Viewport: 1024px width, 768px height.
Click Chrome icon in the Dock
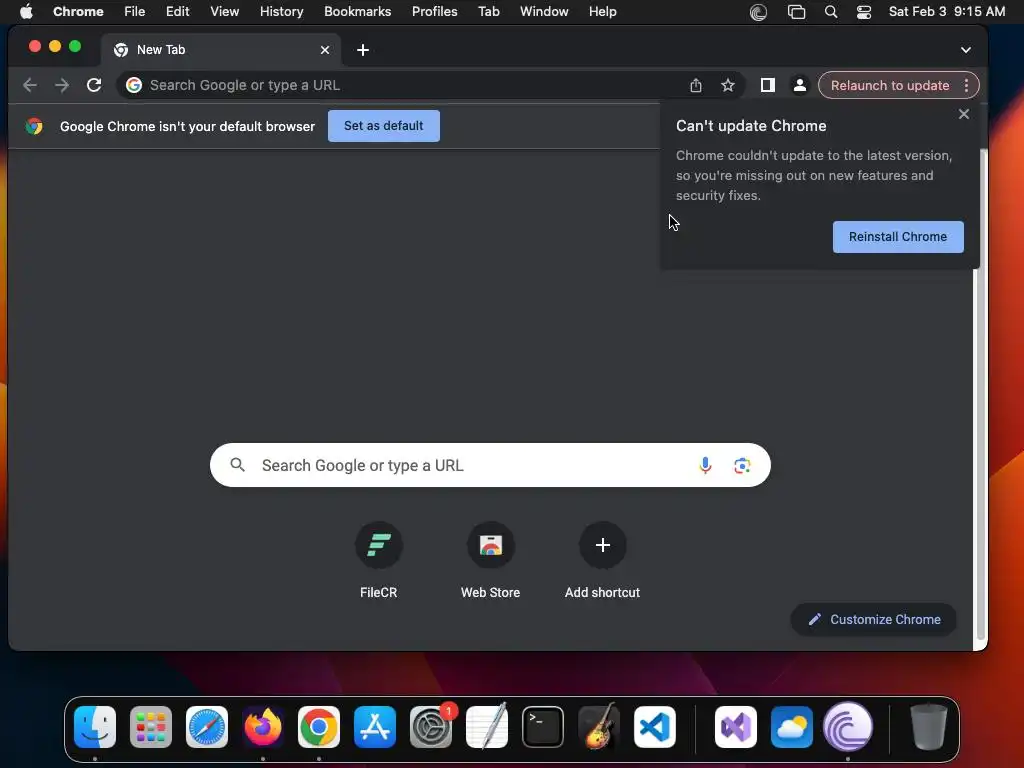319,727
